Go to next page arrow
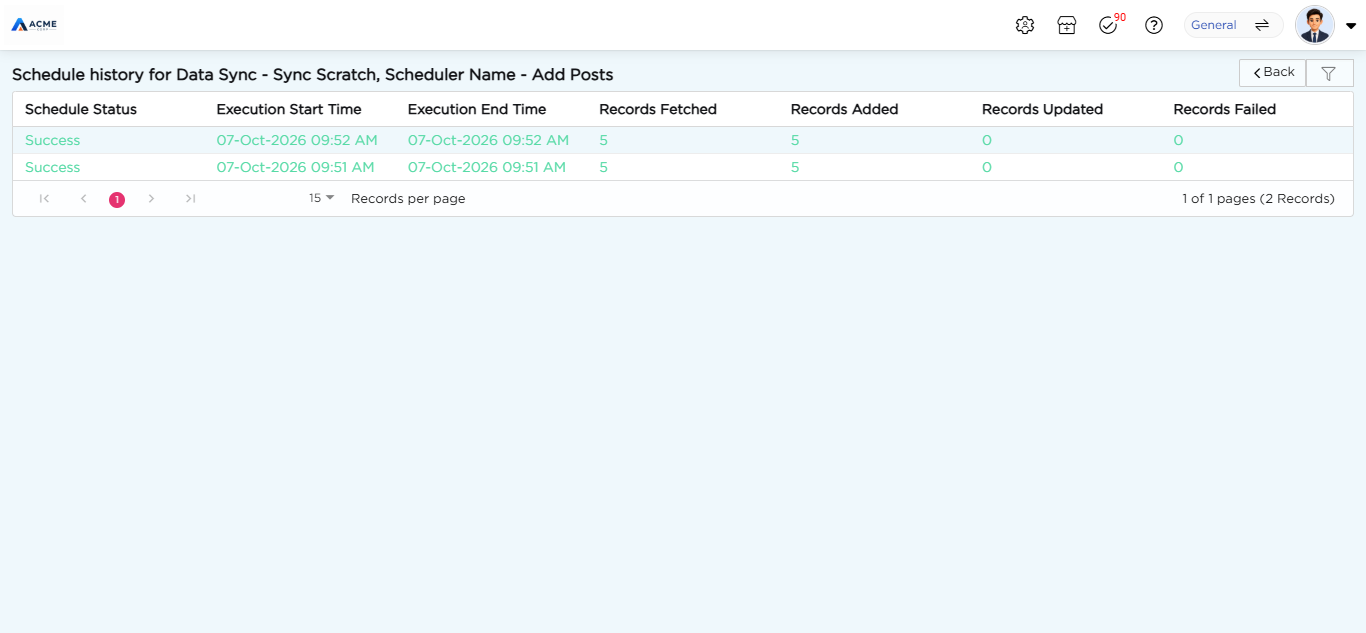 [x=151, y=199]
